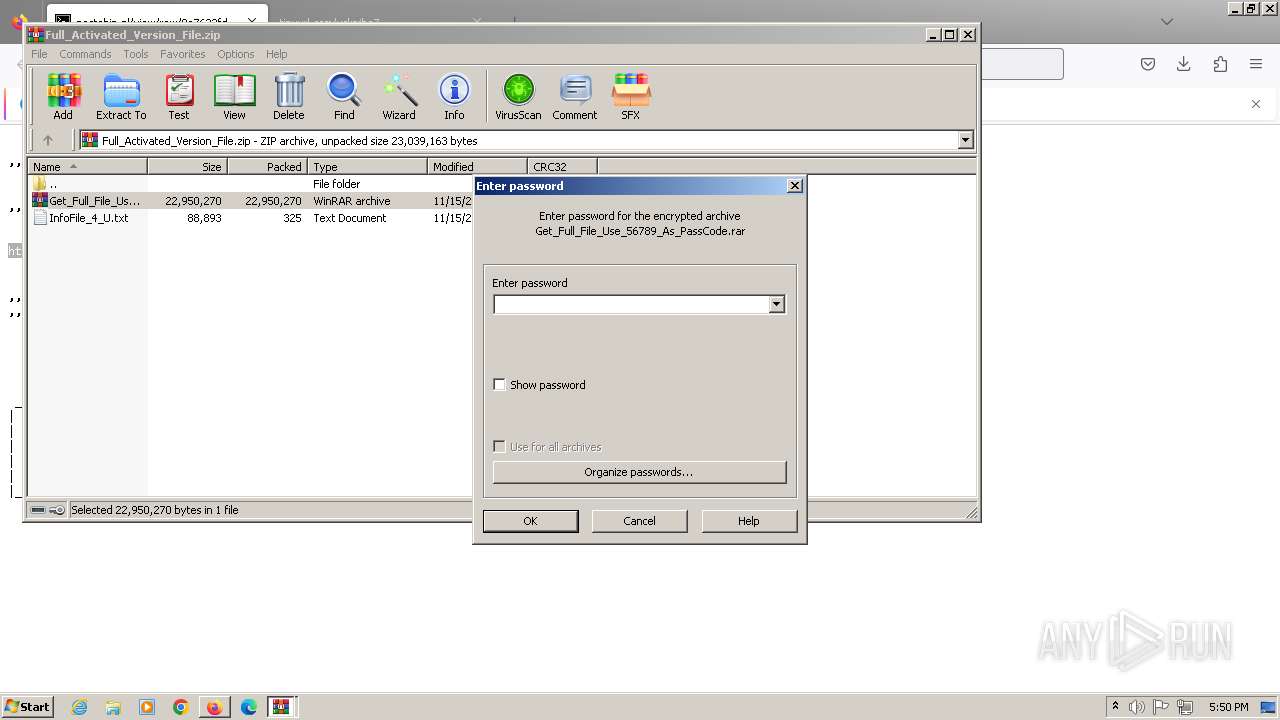Open the archive Comment tool
This screenshot has height=720, width=1280.
pyautogui.click(x=575, y=97)
